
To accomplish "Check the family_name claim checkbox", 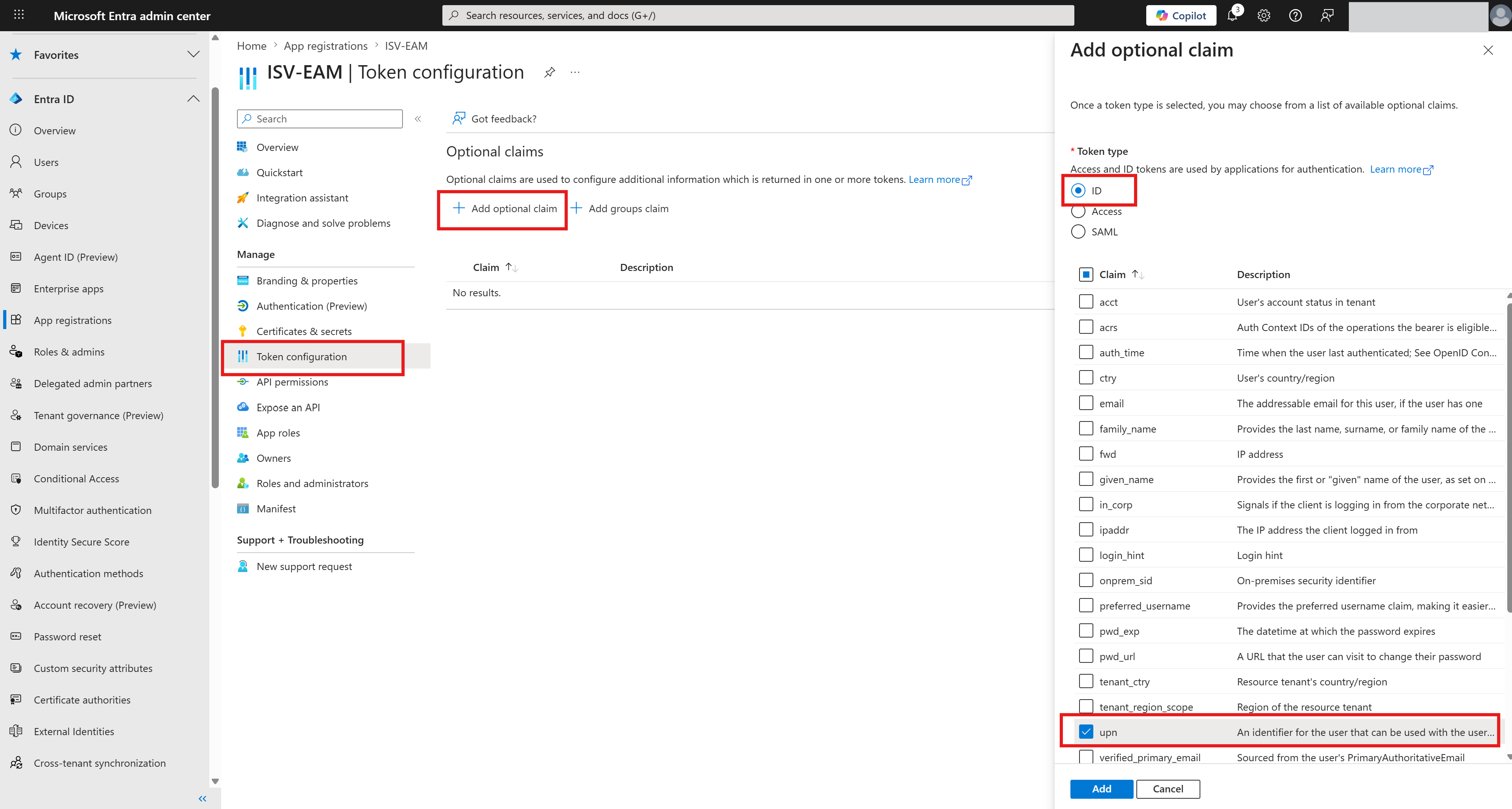I will point(1086,429).
